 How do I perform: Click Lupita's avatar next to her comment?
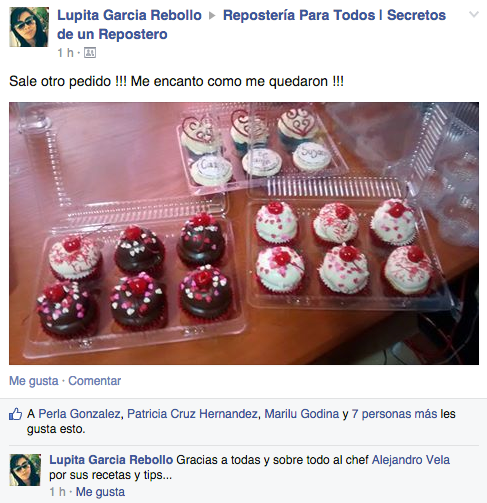pos(25,470)
